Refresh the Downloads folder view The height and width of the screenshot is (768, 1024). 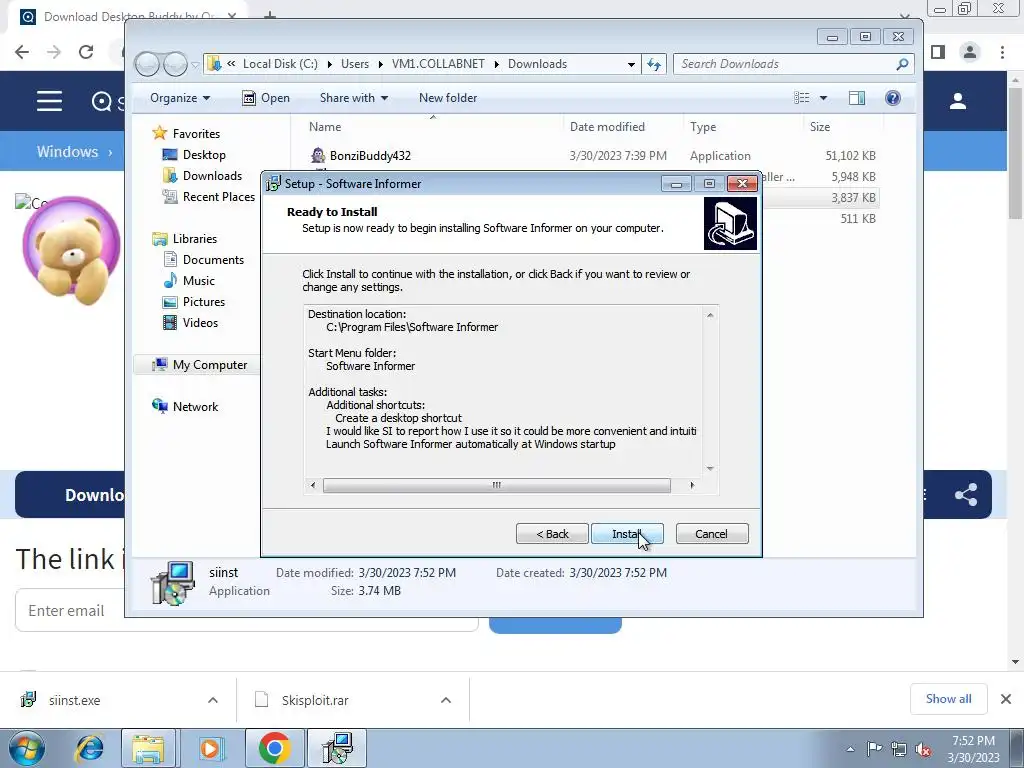click(654, 64)
